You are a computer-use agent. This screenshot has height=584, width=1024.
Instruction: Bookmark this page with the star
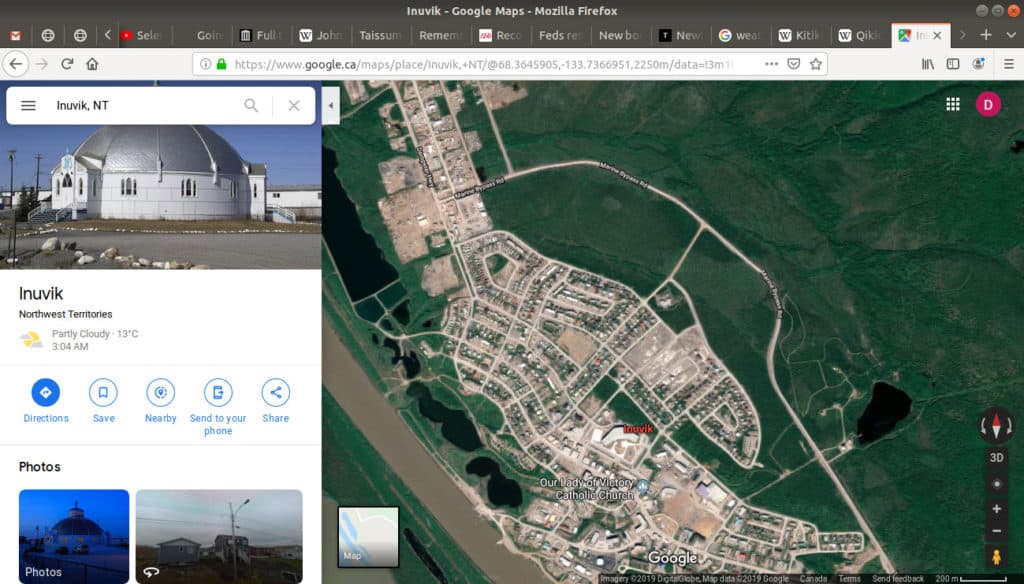[816, 64]
